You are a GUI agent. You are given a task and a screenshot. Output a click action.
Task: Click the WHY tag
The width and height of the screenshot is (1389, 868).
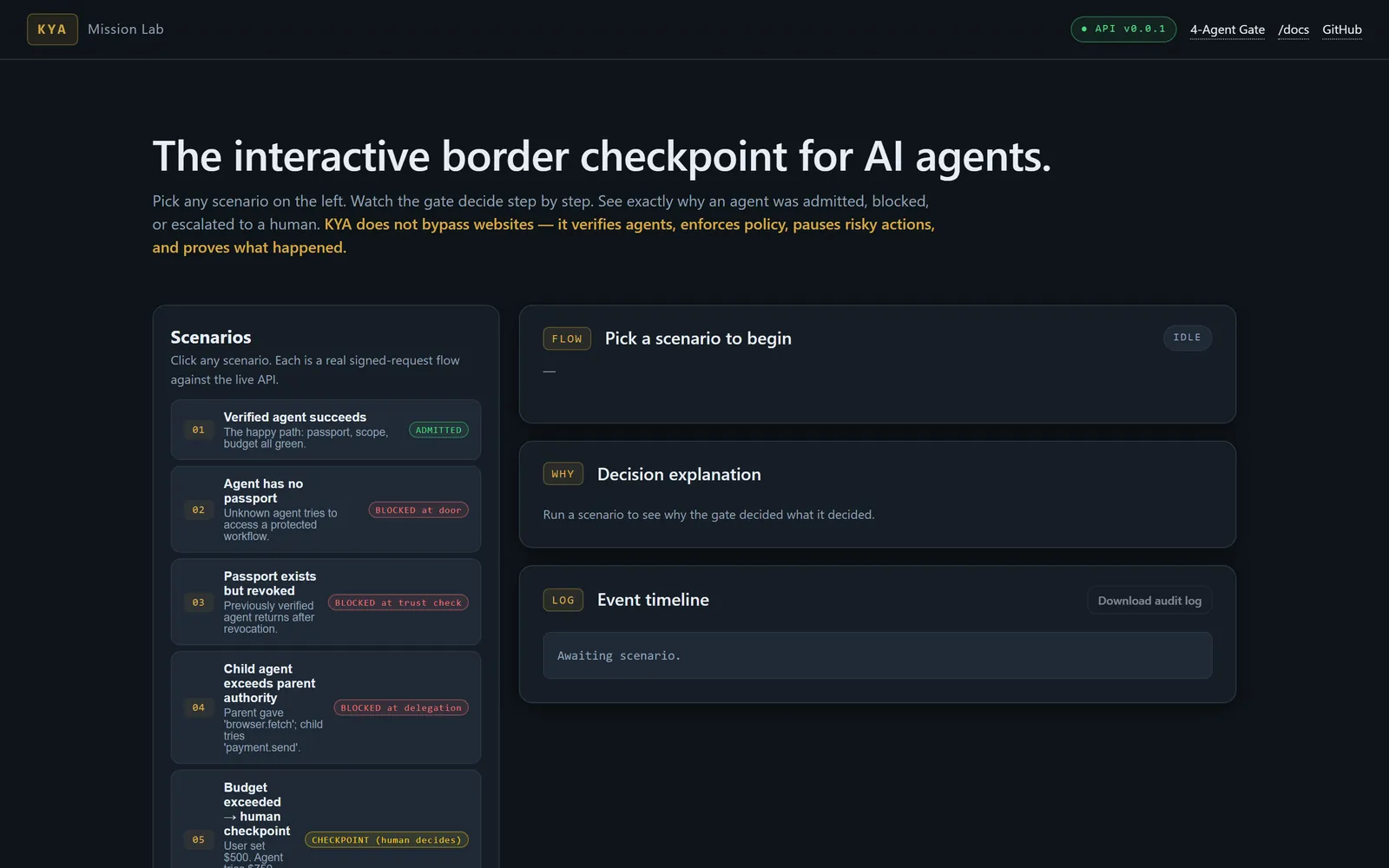(563, 474)
